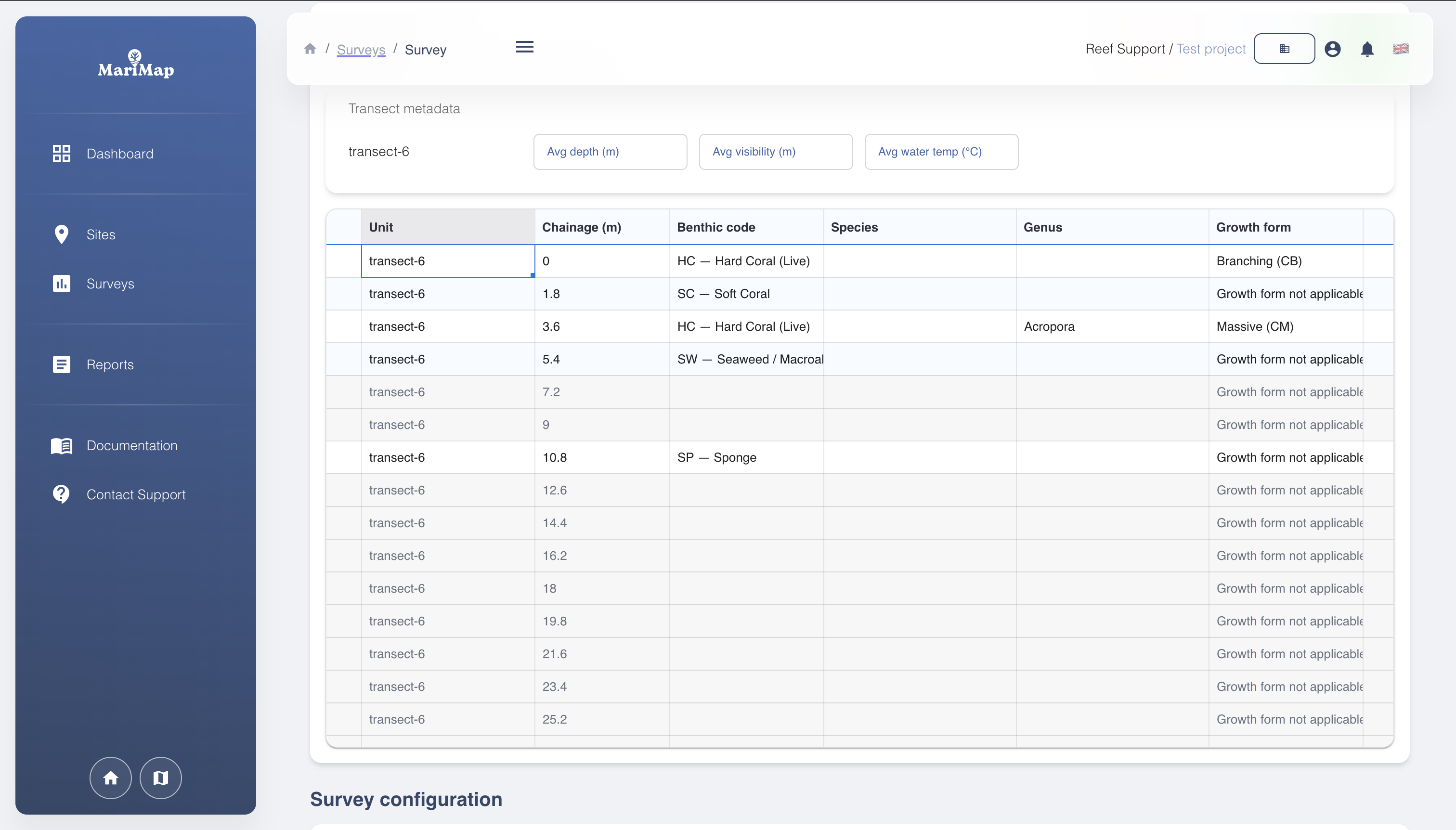Viewport: 1456px width, 830px height.
Task: Open the user account profile icon
Action: coord(1332,49)
